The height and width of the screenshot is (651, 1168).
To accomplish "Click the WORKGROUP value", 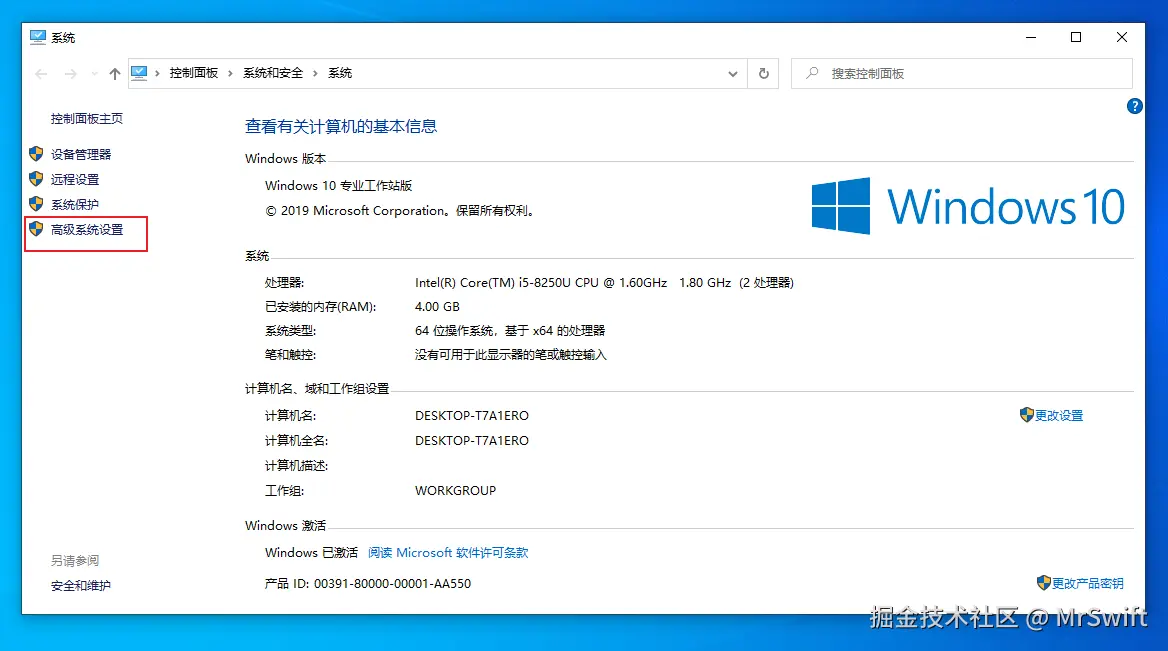I will [x=455, y=490].
